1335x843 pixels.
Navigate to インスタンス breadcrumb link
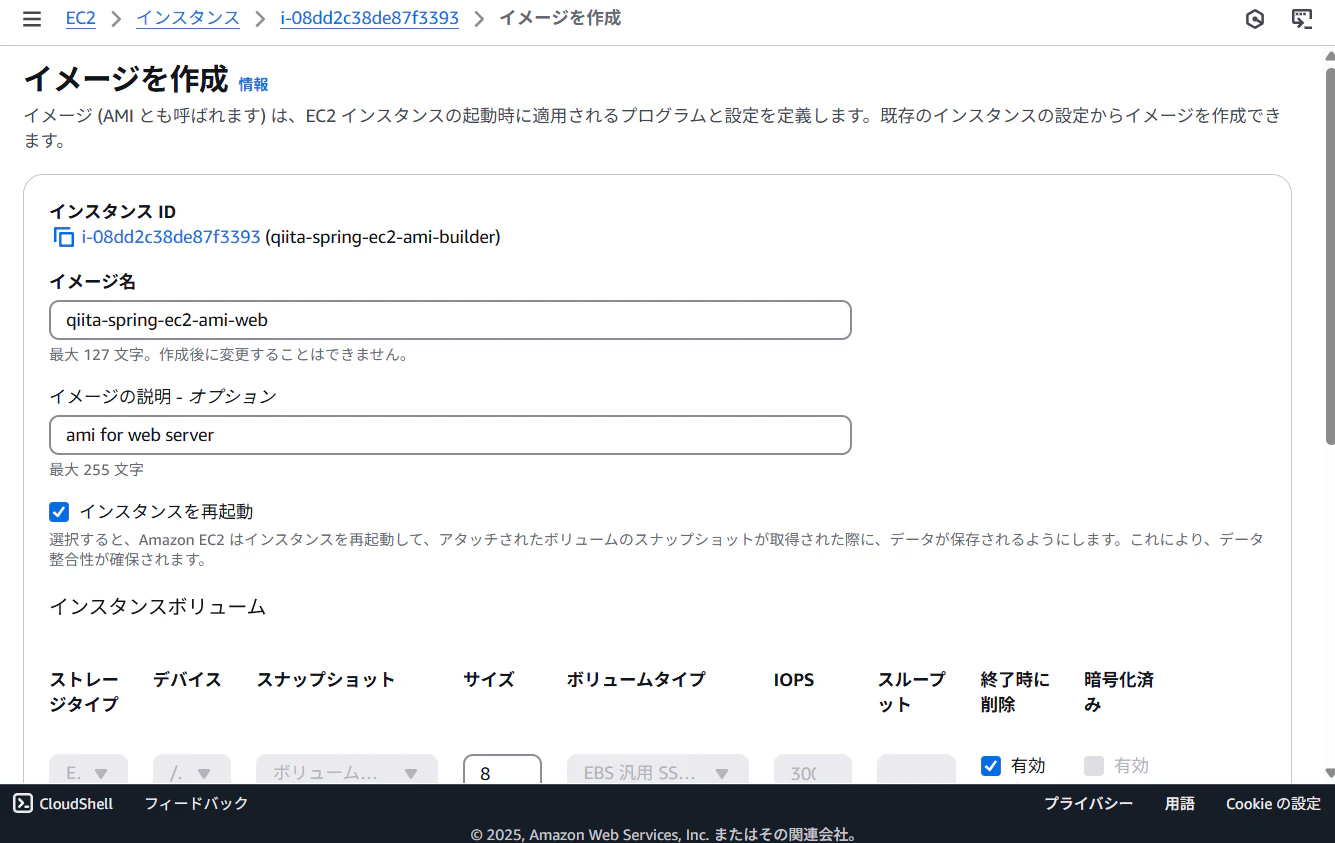[188, 18]
